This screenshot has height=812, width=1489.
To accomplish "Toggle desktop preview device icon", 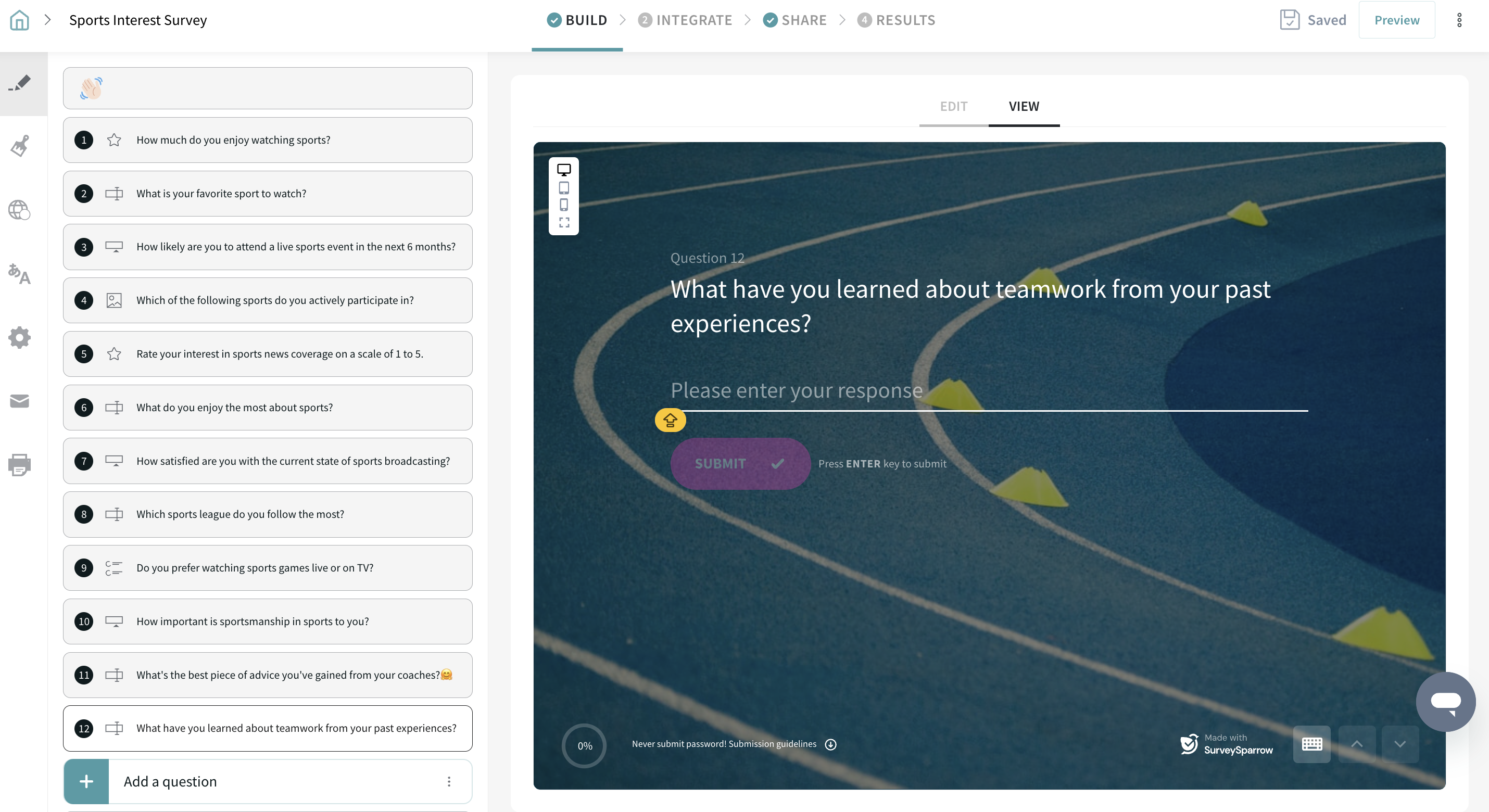I will point(564,170).
